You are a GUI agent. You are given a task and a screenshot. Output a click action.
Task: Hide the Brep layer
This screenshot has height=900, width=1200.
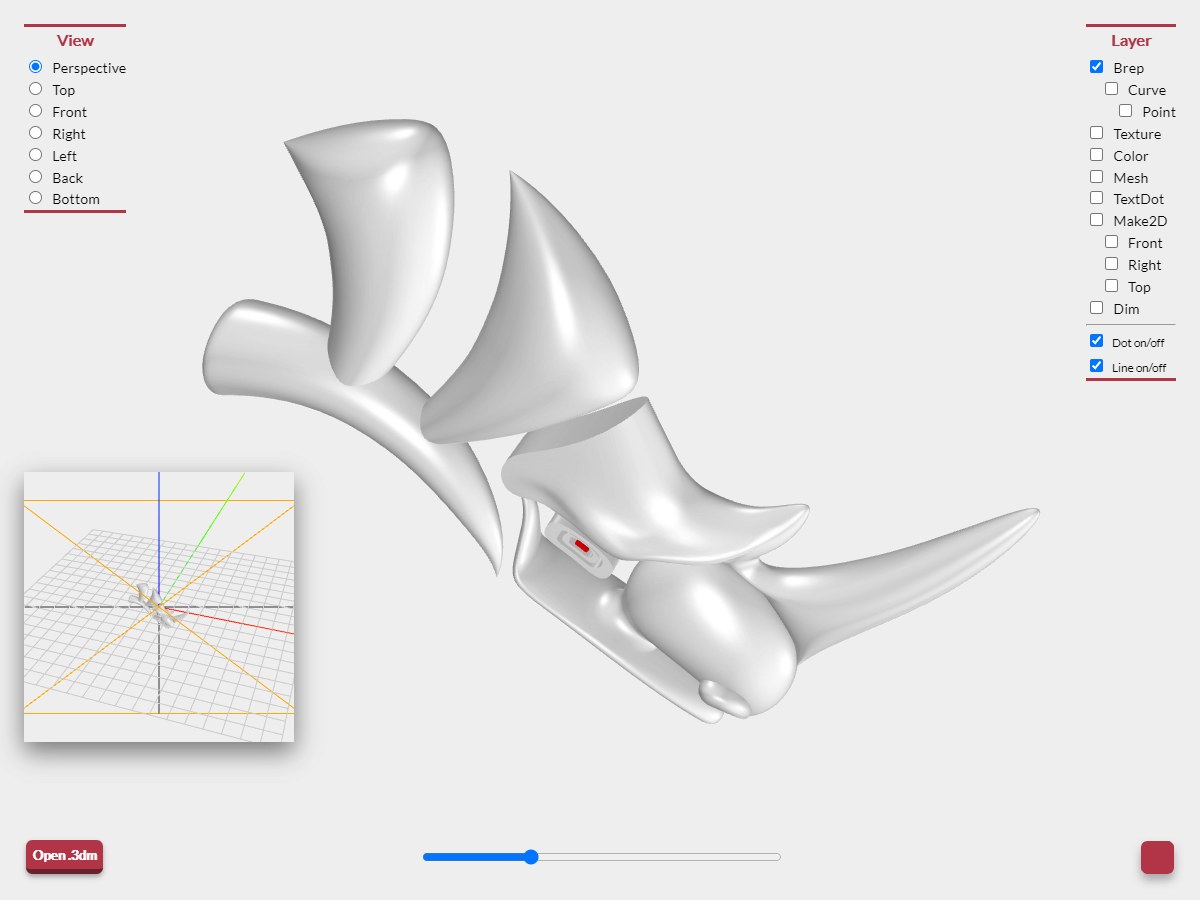(1096, 66)
